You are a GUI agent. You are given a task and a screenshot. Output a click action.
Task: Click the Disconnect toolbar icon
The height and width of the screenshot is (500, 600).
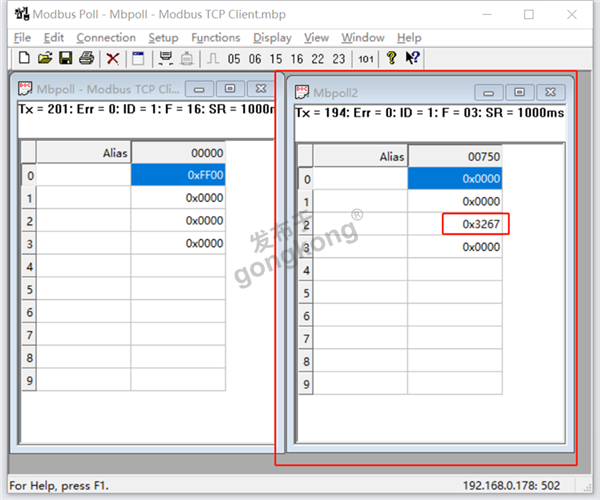coord(187,59)
